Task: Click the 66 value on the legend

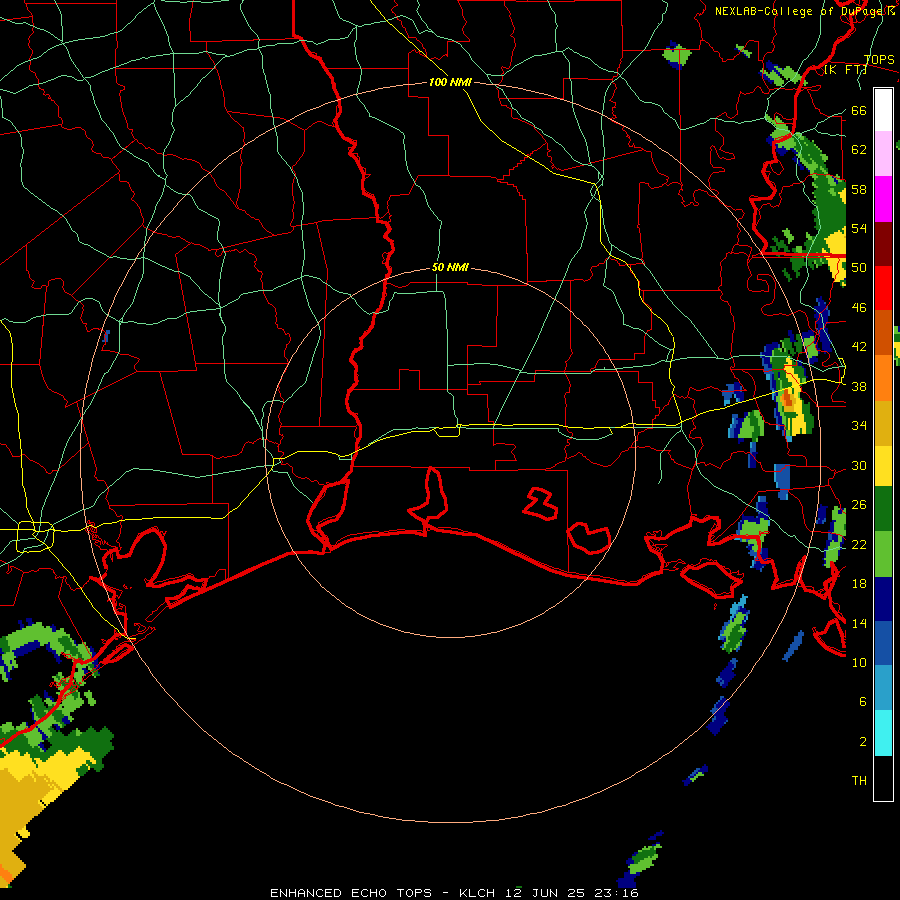Action: [x=859, y=111]
